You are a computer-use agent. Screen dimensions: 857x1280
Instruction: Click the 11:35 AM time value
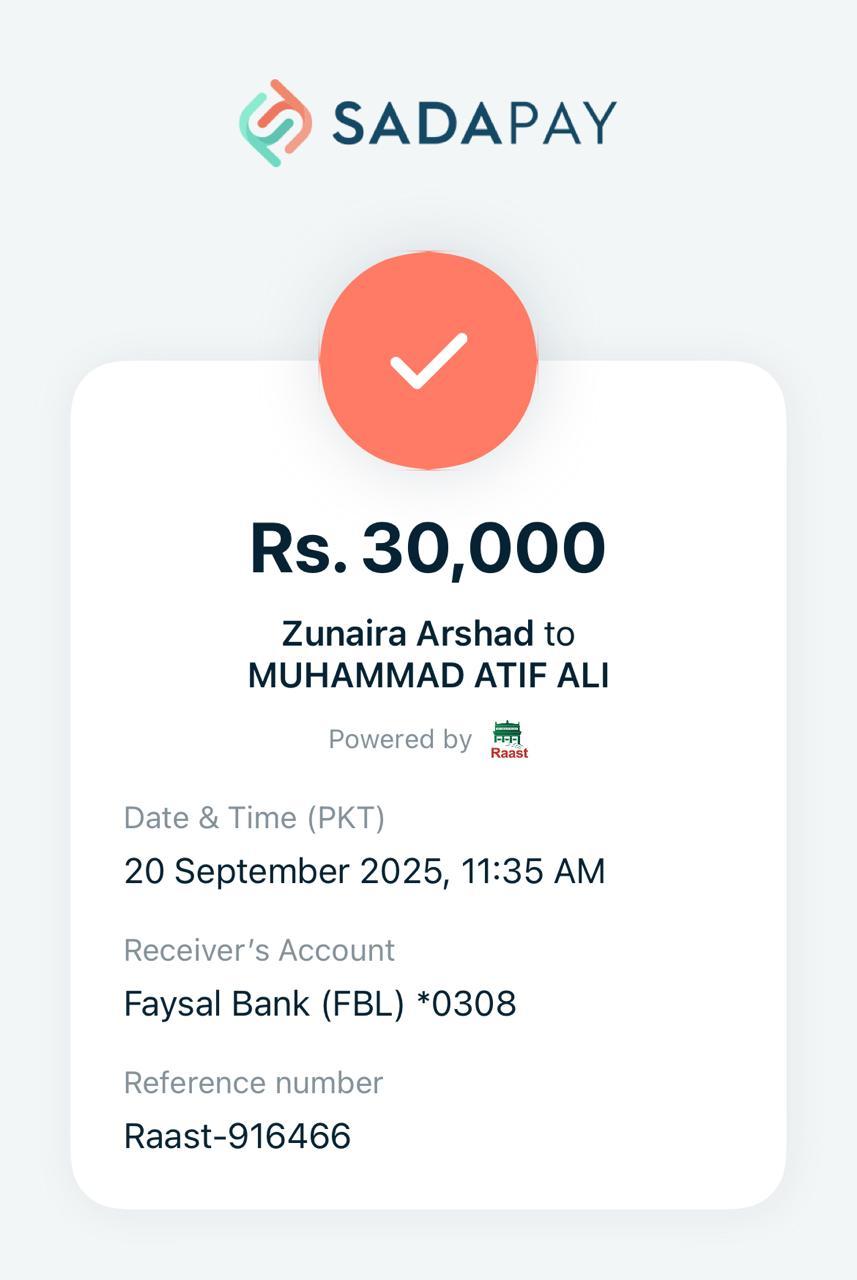(533, 871)
